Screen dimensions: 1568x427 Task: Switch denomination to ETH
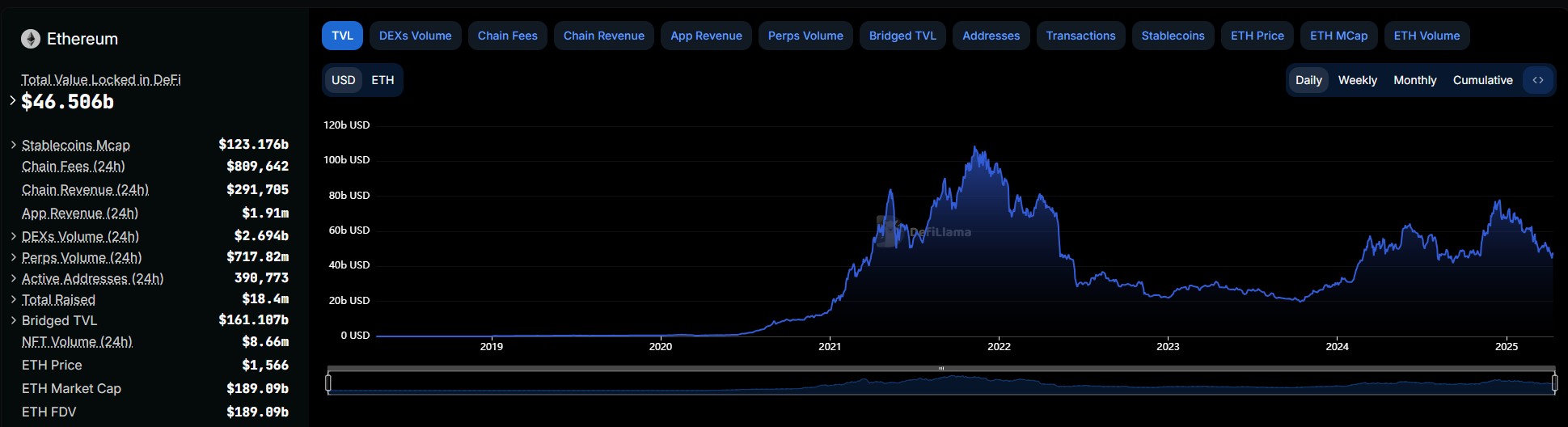click(382, 80)
